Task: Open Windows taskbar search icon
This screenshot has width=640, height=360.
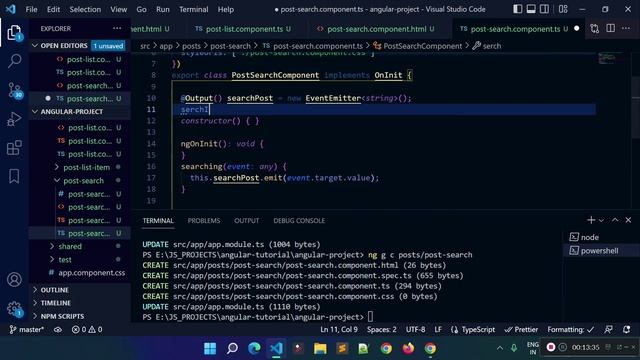Action: coord(232,348)
